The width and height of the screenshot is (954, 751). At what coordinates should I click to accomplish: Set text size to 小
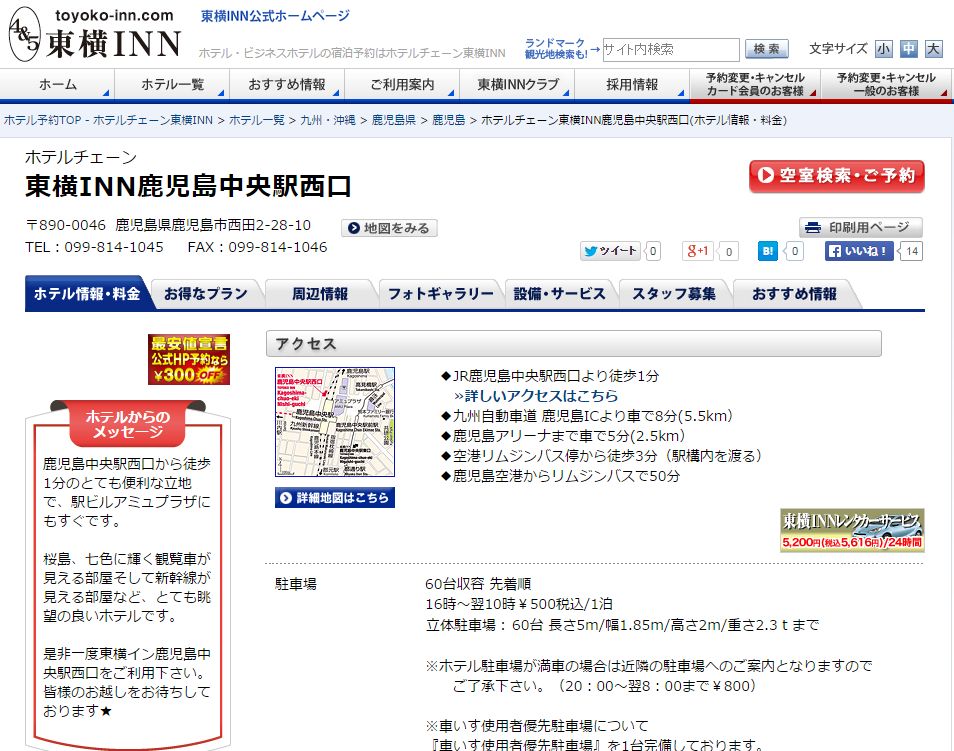click(x=883, y=49)
